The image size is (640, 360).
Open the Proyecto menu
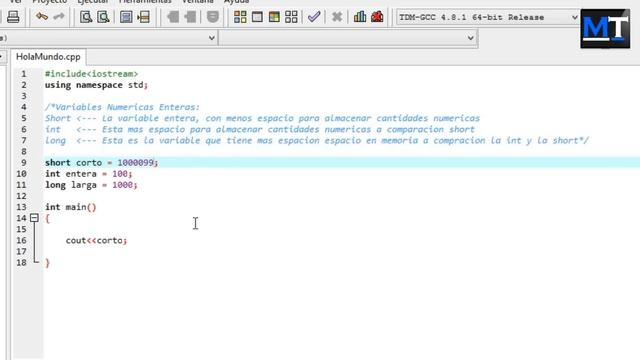coord(49,2)
